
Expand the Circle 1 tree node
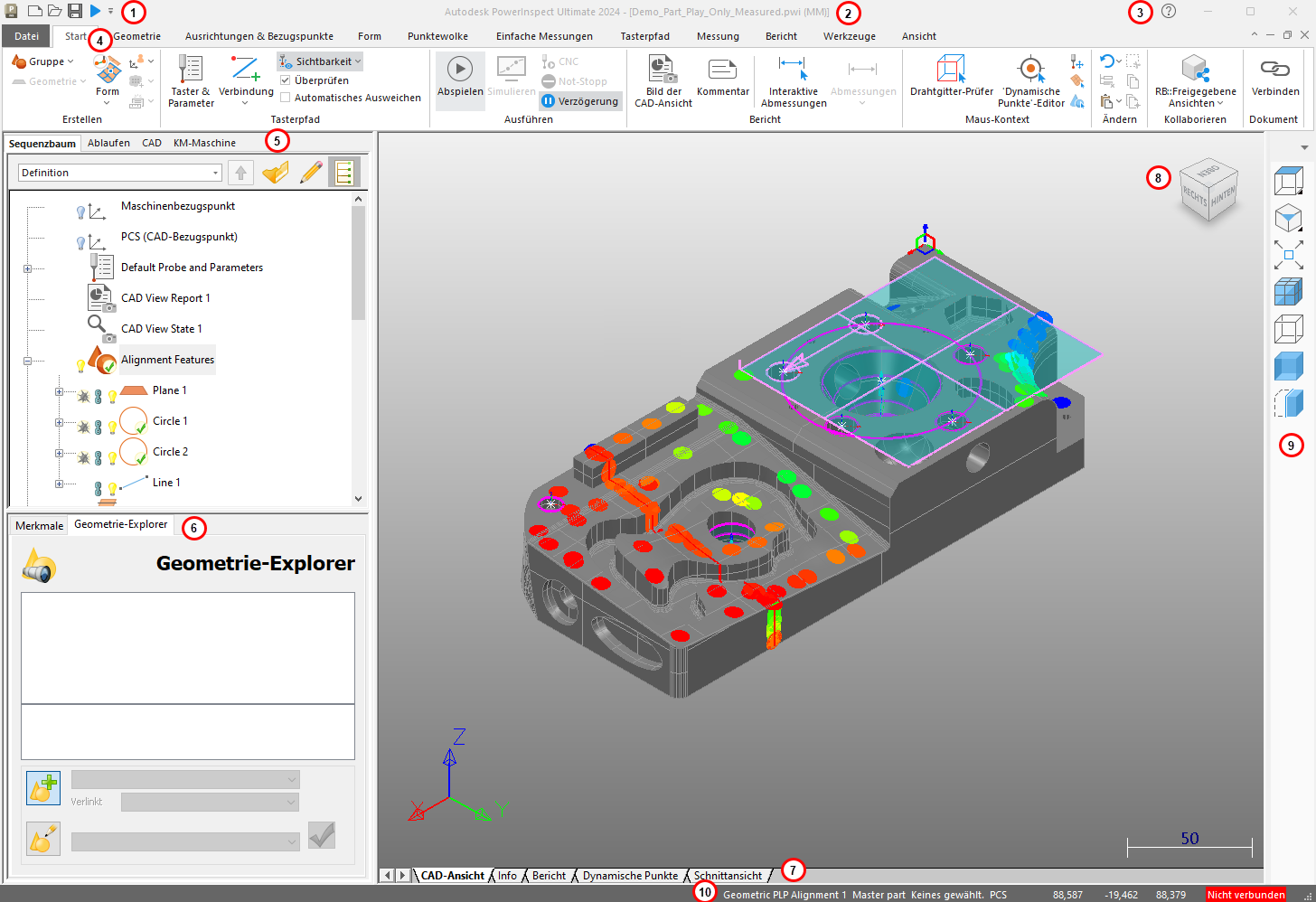59,422
